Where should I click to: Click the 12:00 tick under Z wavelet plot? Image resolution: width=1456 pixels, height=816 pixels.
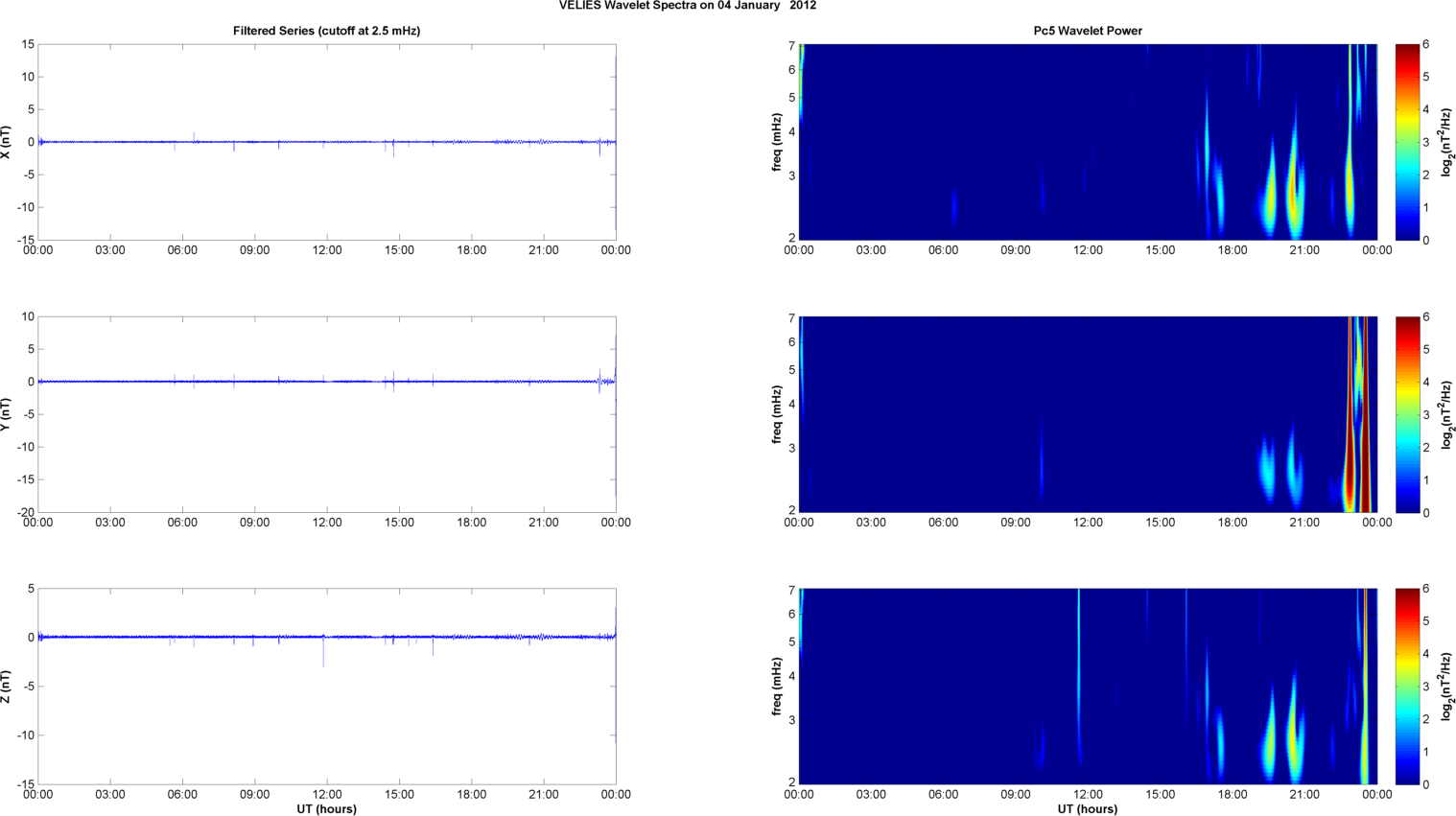coord(1088,795)
